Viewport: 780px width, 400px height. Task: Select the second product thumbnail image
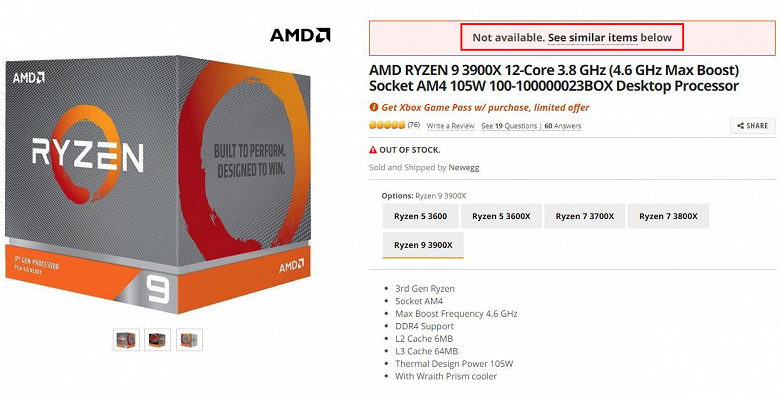158,339
